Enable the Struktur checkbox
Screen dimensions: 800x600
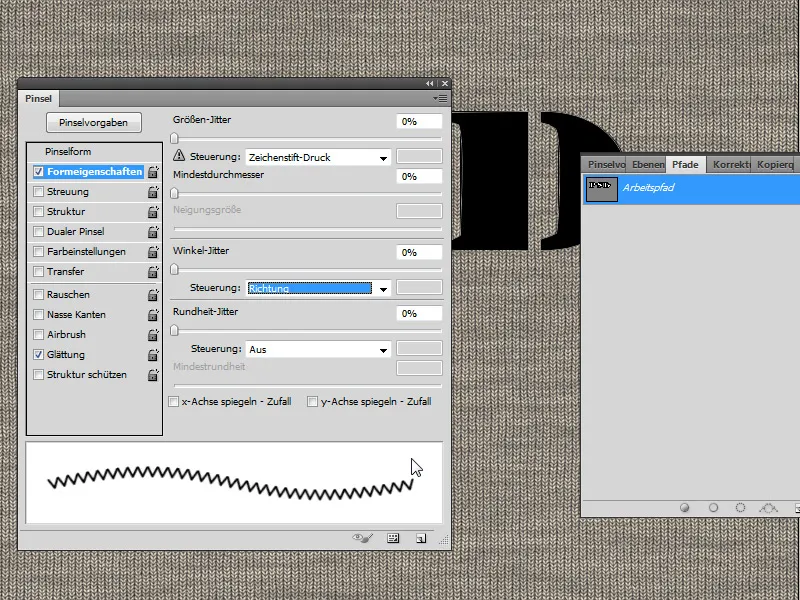tap(38, 211)
